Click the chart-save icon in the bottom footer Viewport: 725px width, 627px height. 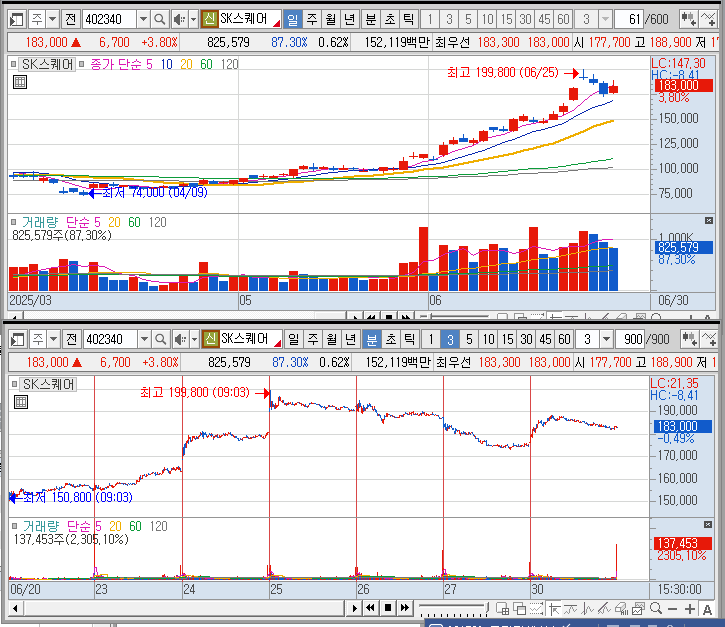639,609
